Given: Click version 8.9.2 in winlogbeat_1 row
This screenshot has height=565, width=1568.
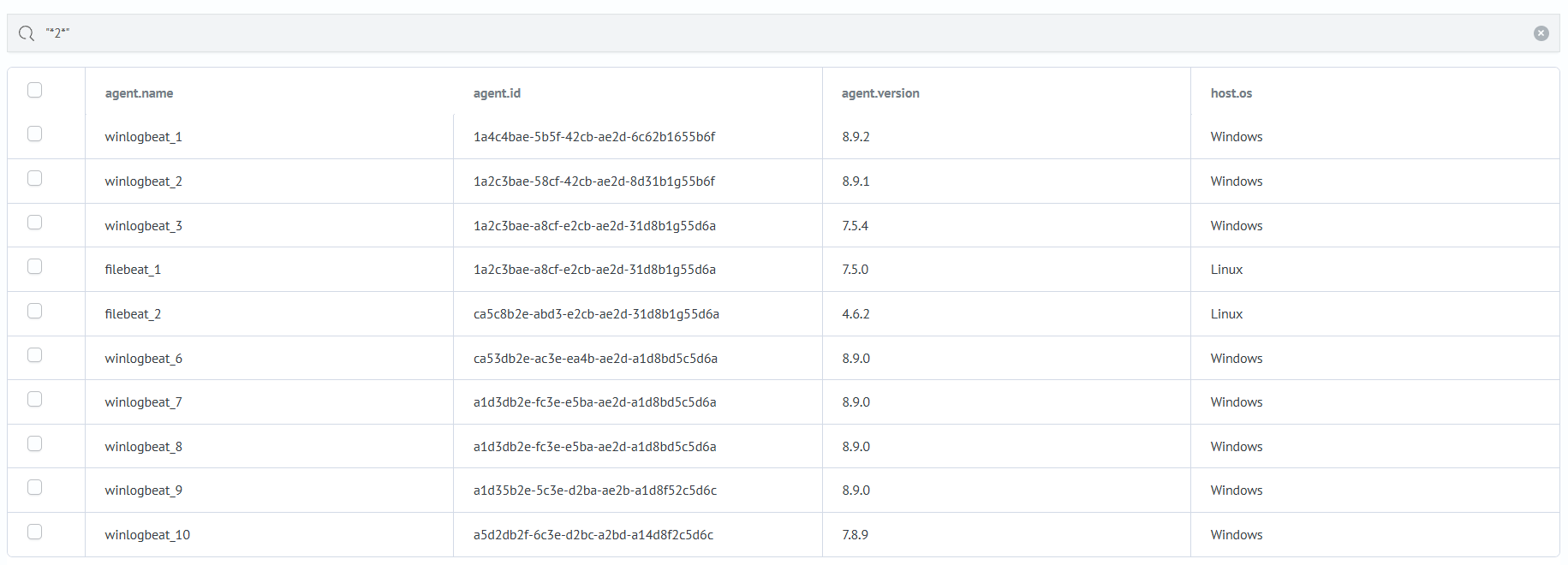Looking at the screenshot, I should 856,137.
